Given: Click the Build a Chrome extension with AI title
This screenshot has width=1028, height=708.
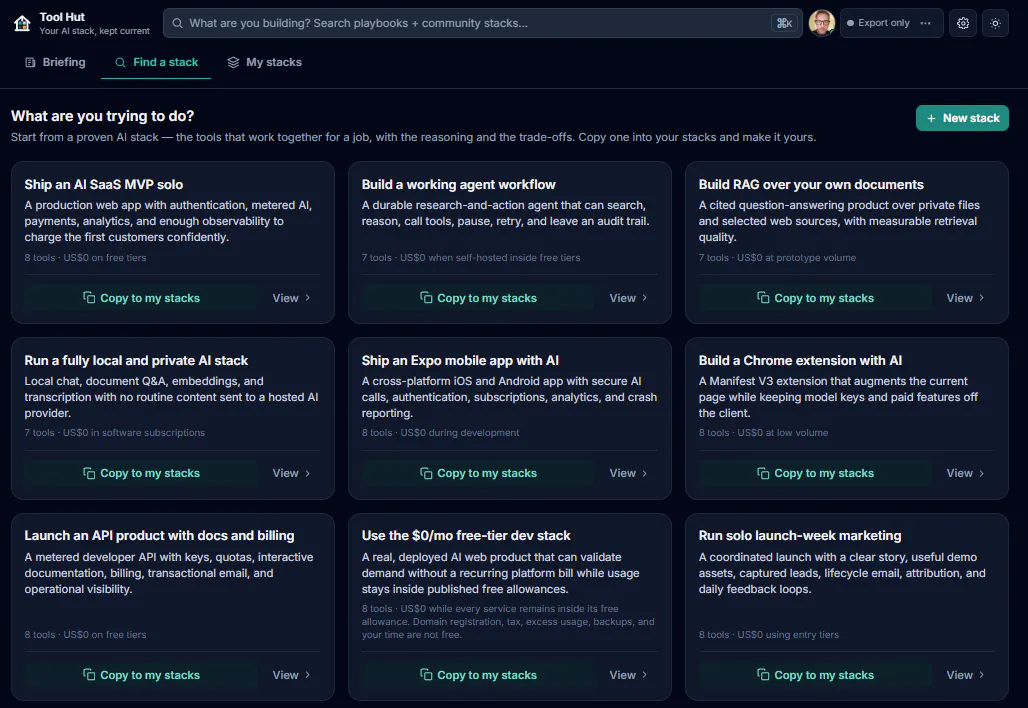Looking at the screenshot, I should point(800,361).
